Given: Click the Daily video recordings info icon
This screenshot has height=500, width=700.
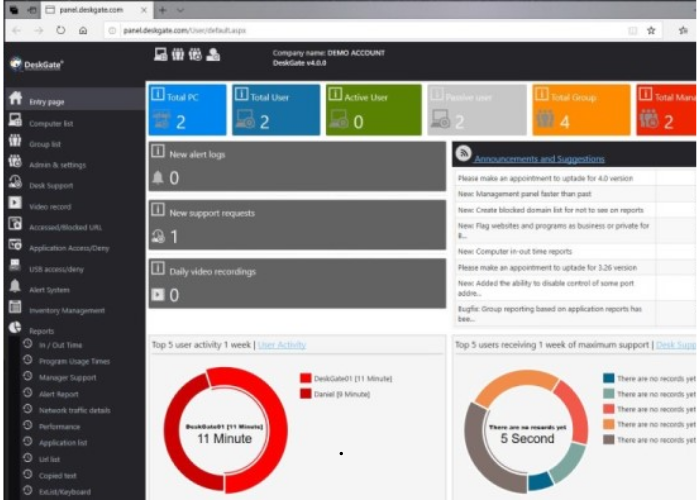Looking at the screenshot, I should (158, 268).
